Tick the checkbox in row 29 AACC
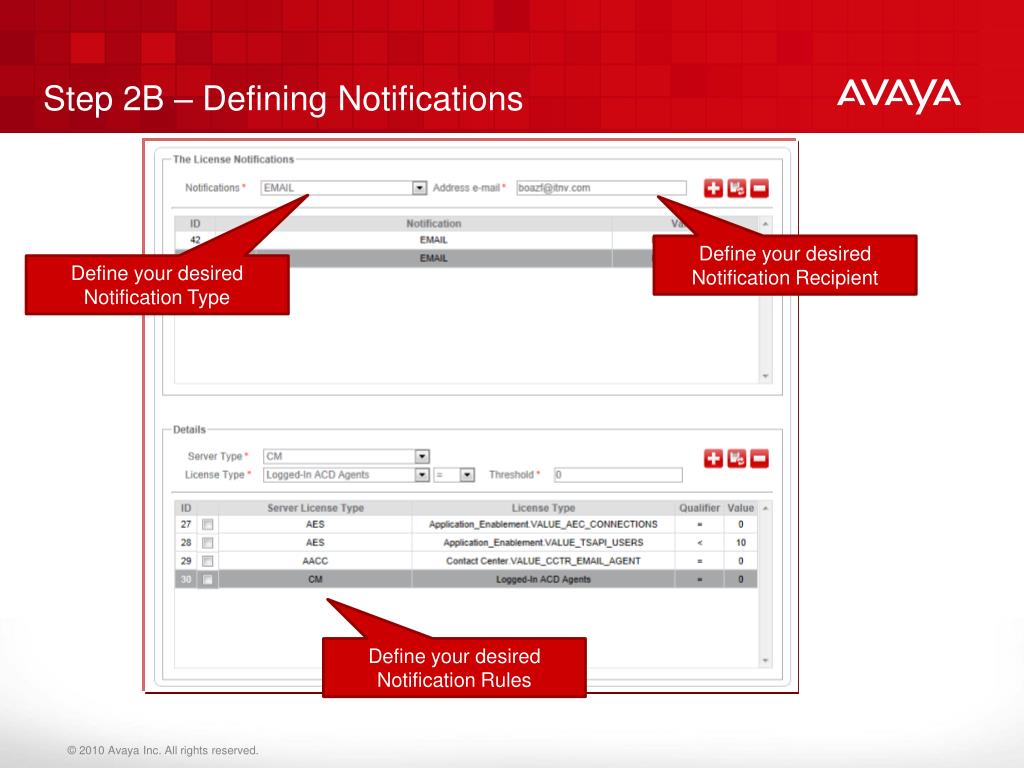1024x768 pixels. tap(208, 561)
